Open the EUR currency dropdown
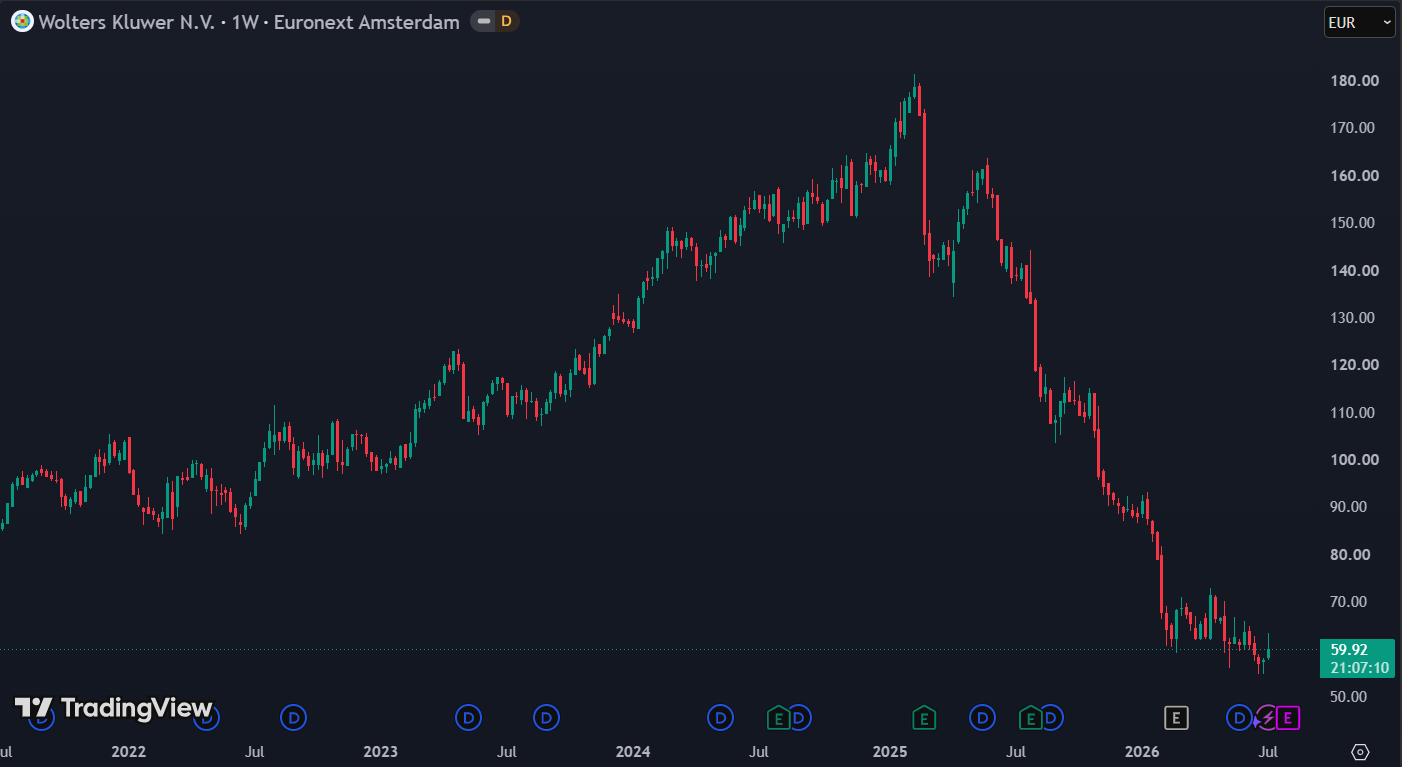The width and height of the screenshot is (1402, 767). (1359, 21)
